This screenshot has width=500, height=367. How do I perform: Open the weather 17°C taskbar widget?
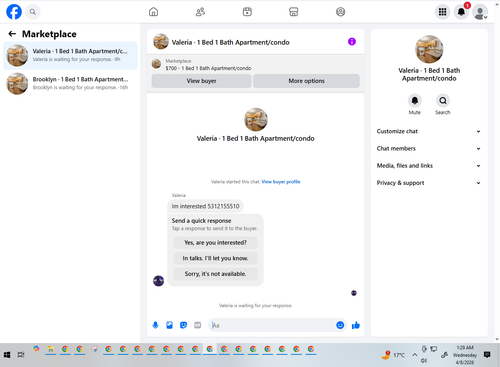tap(393, 355)
